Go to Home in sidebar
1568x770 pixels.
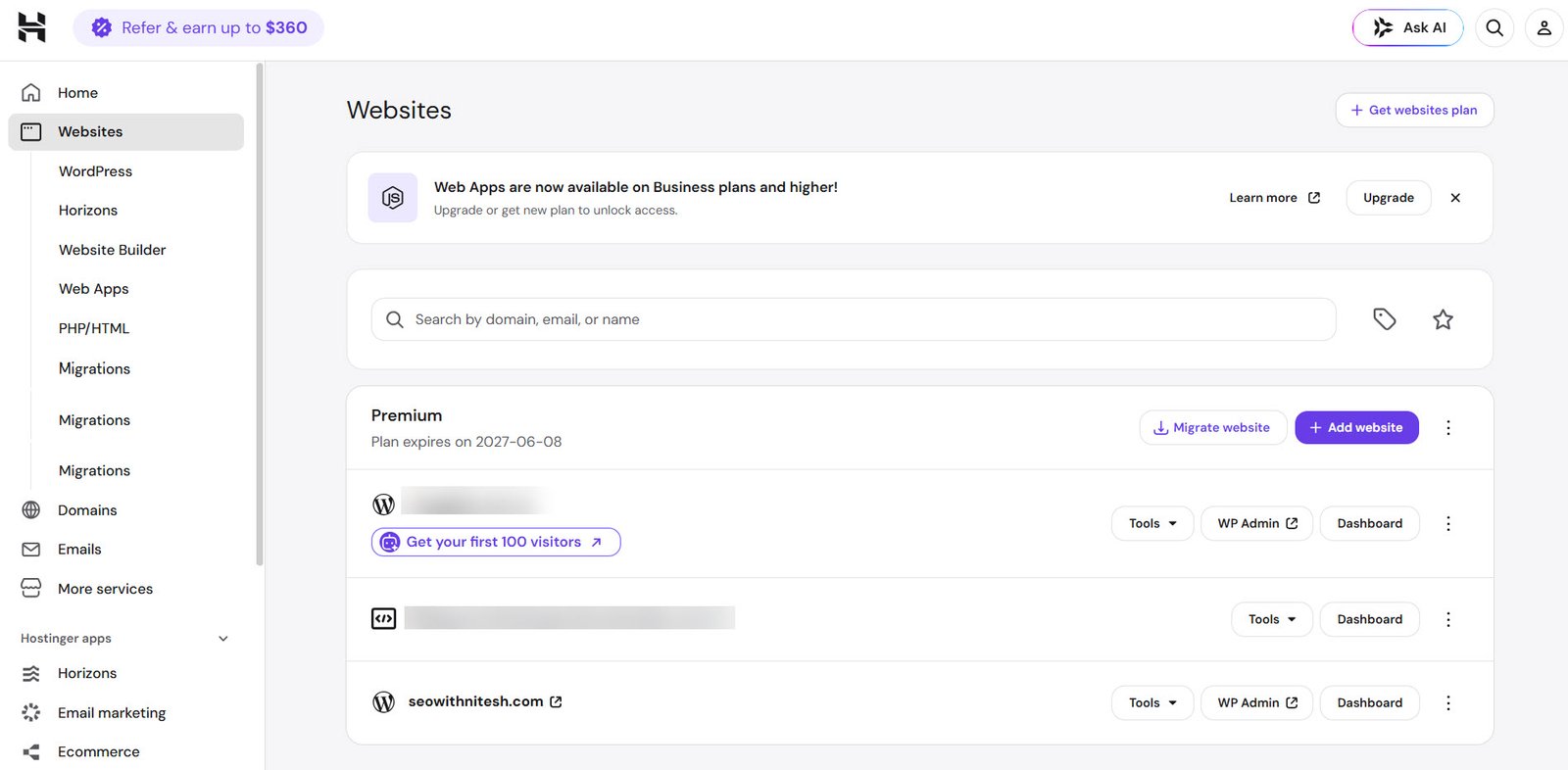(125, 92)
